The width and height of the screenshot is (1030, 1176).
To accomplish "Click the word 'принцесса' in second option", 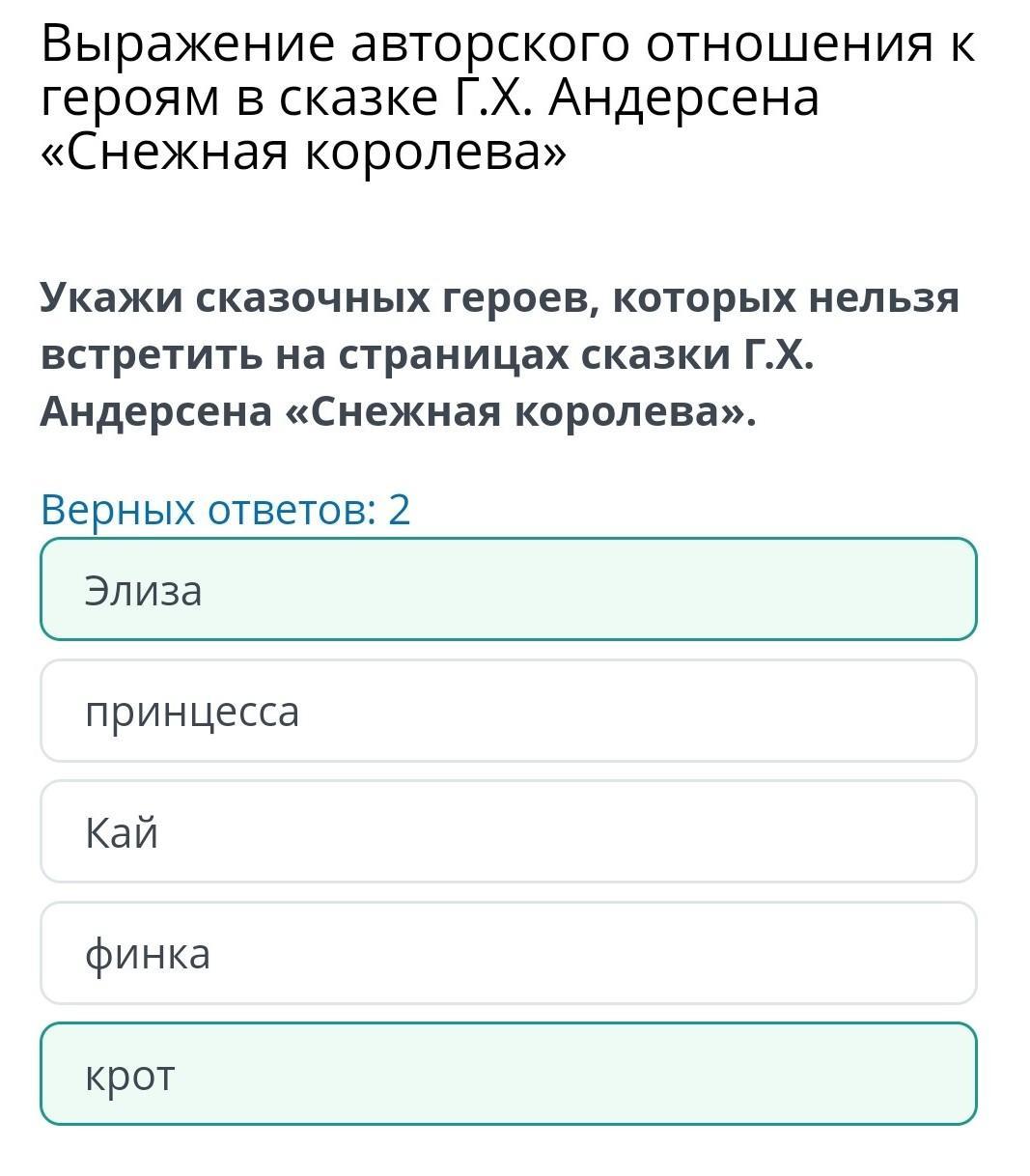I will [x=192, y=712].
